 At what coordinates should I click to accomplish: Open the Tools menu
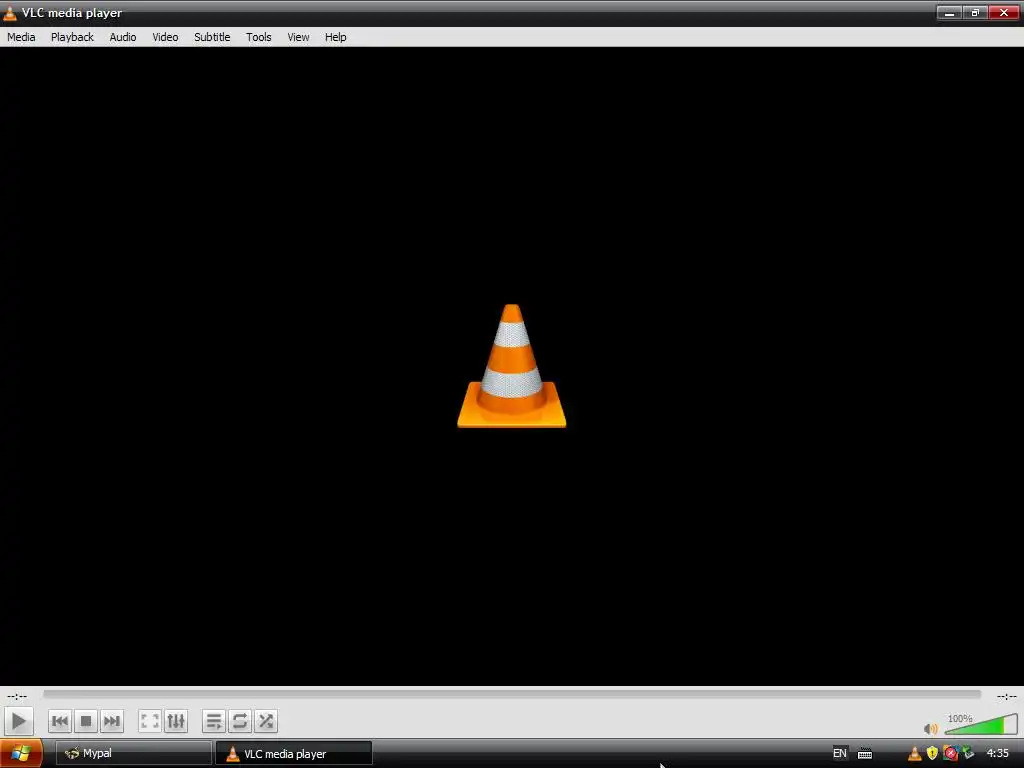point(259,37)
